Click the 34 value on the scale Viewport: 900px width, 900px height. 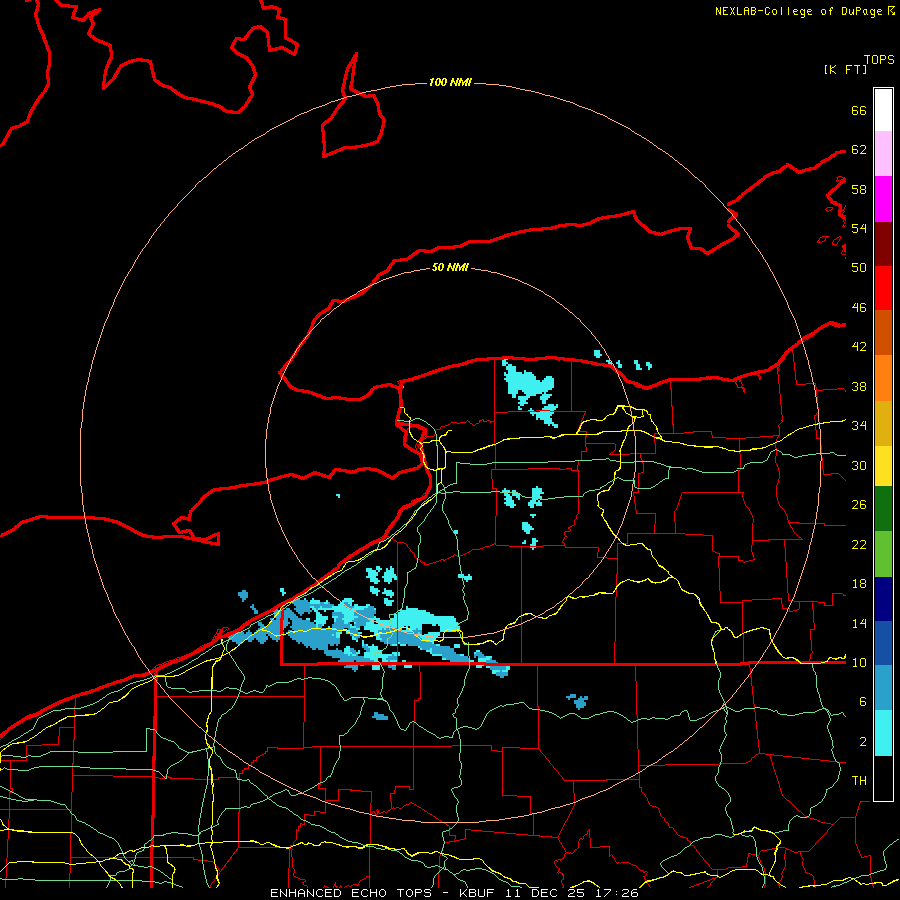(x=859, y=425)
